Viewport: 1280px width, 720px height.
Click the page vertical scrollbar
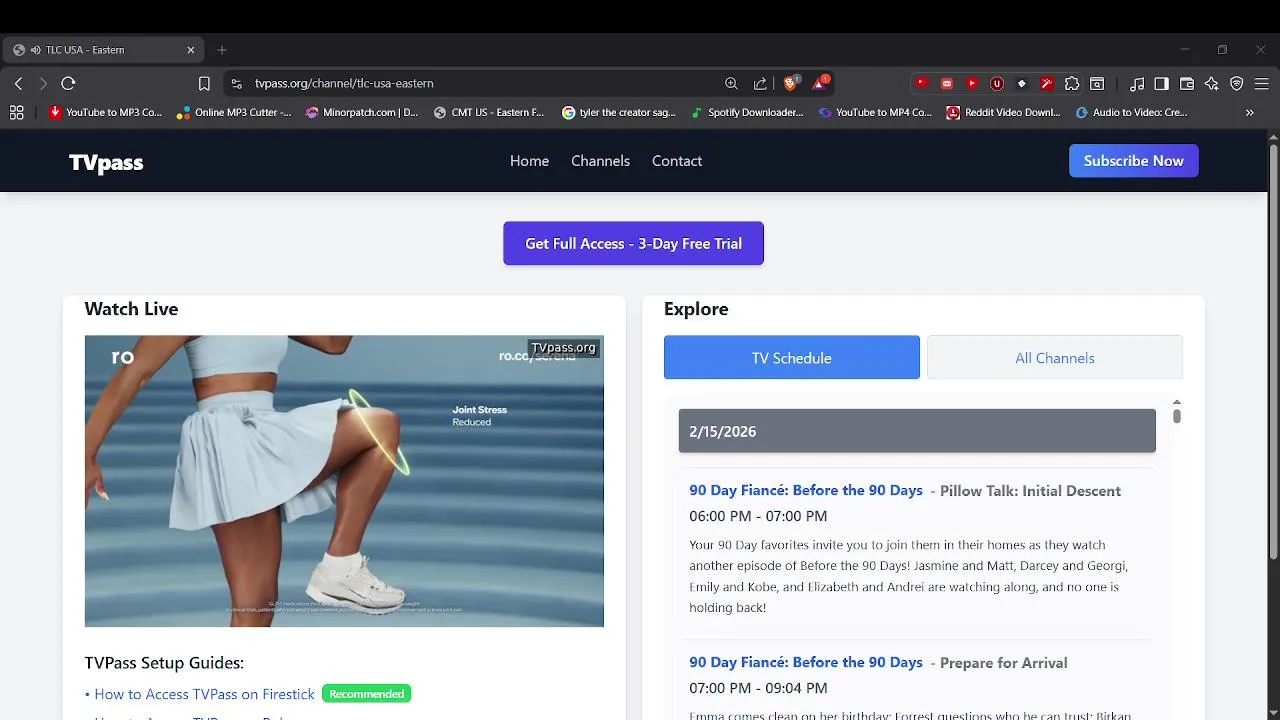[1273, 350]
